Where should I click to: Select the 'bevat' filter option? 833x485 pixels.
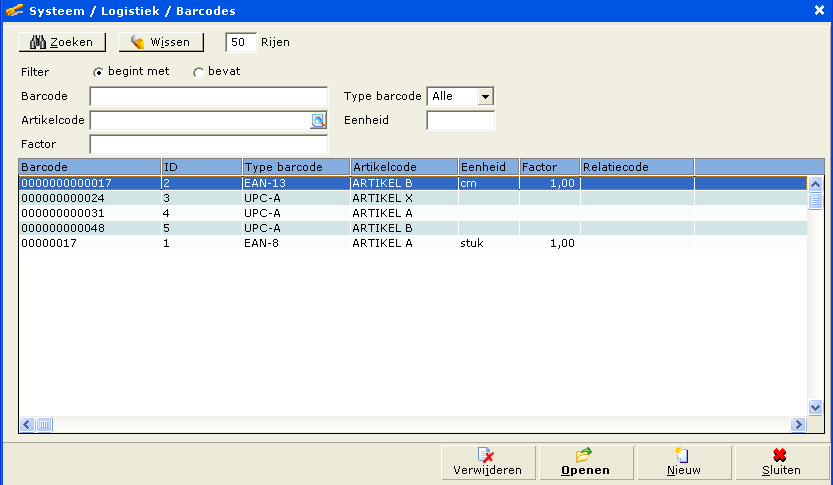[198, 72]
